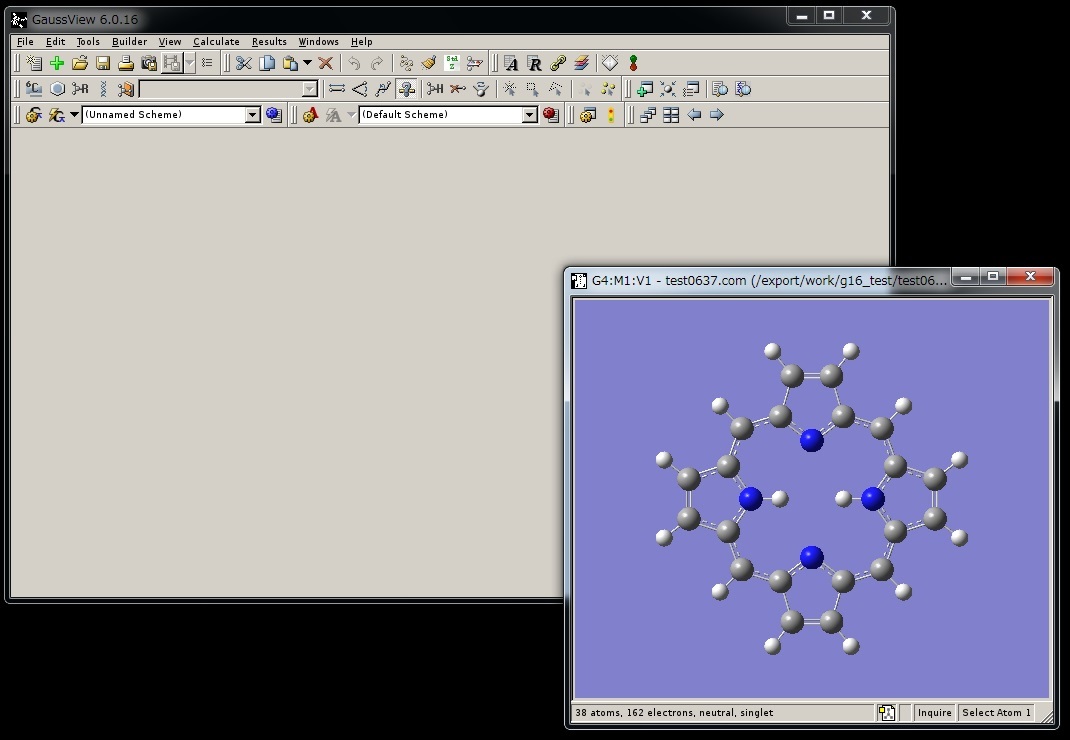Open the Calculate menu

(216, 42)
